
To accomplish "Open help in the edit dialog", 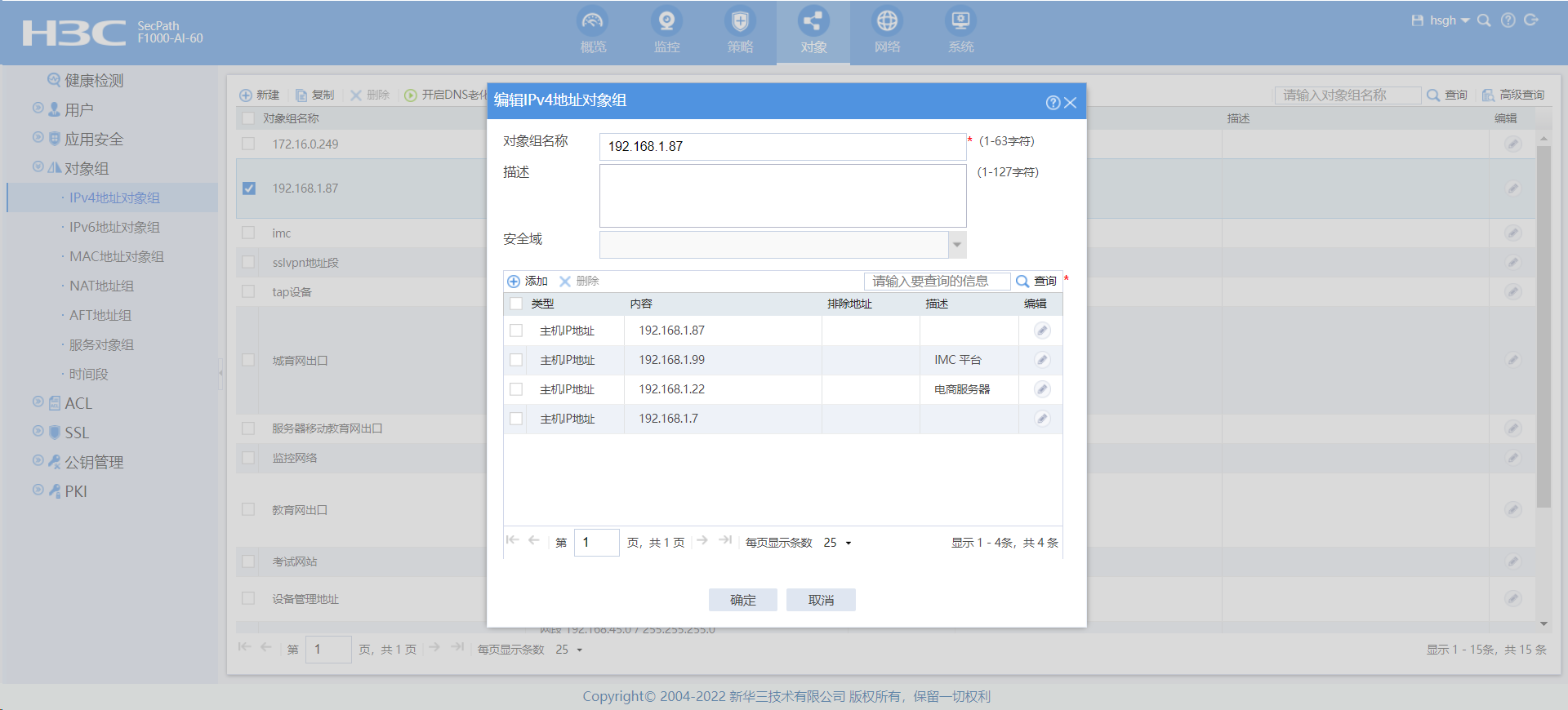I will coord(1053,102).
